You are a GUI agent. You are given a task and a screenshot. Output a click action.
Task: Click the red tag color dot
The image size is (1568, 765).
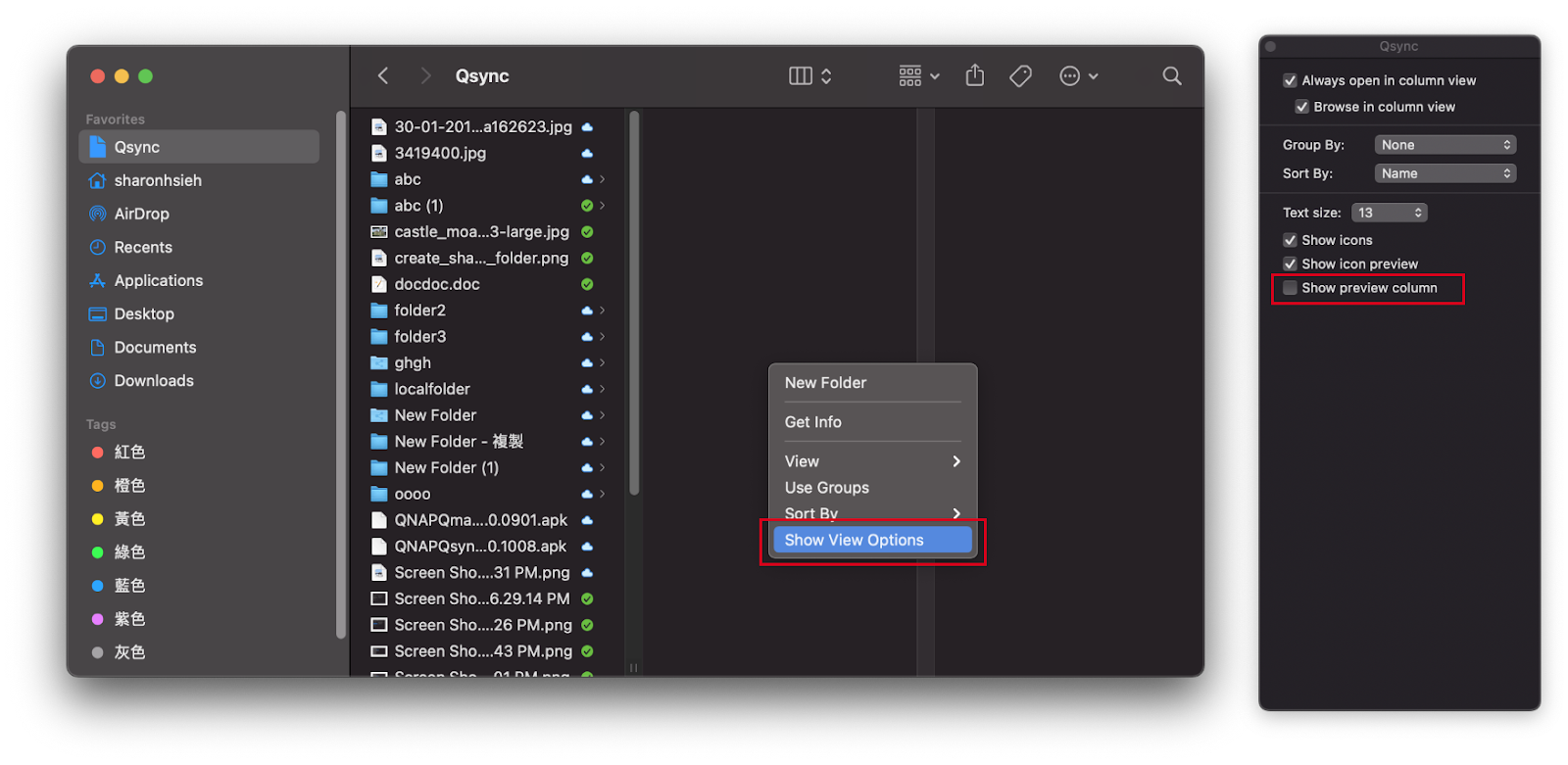pyautogui.click(x=97, y=453)
